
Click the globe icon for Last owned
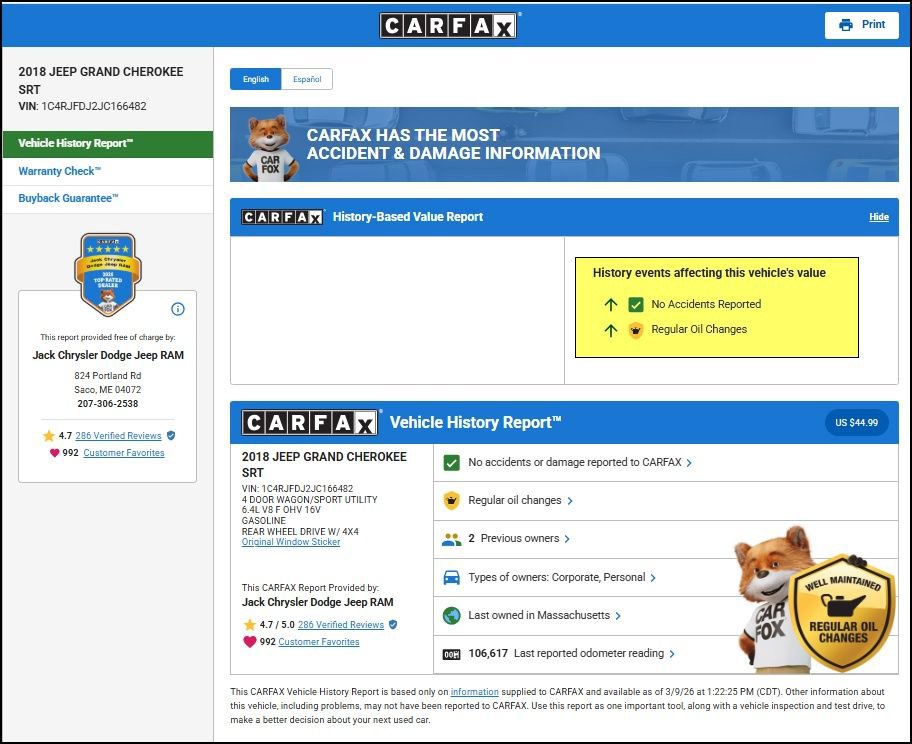(x=451, y=616)
